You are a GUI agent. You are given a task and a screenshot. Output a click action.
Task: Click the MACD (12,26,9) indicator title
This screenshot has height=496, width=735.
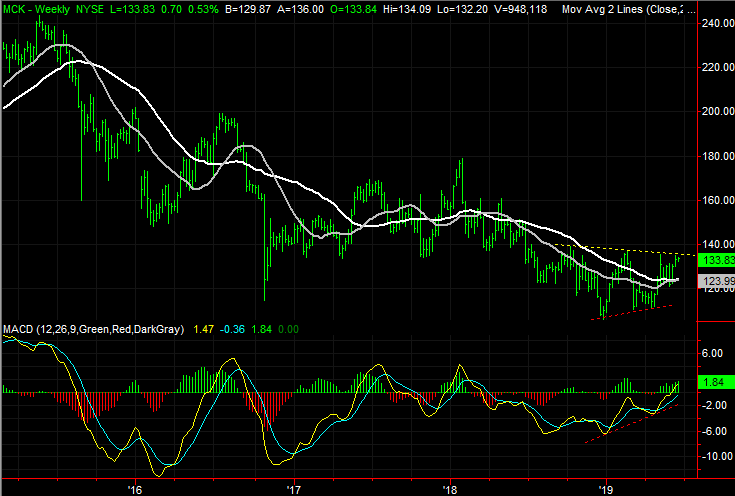tap(91, 329)
